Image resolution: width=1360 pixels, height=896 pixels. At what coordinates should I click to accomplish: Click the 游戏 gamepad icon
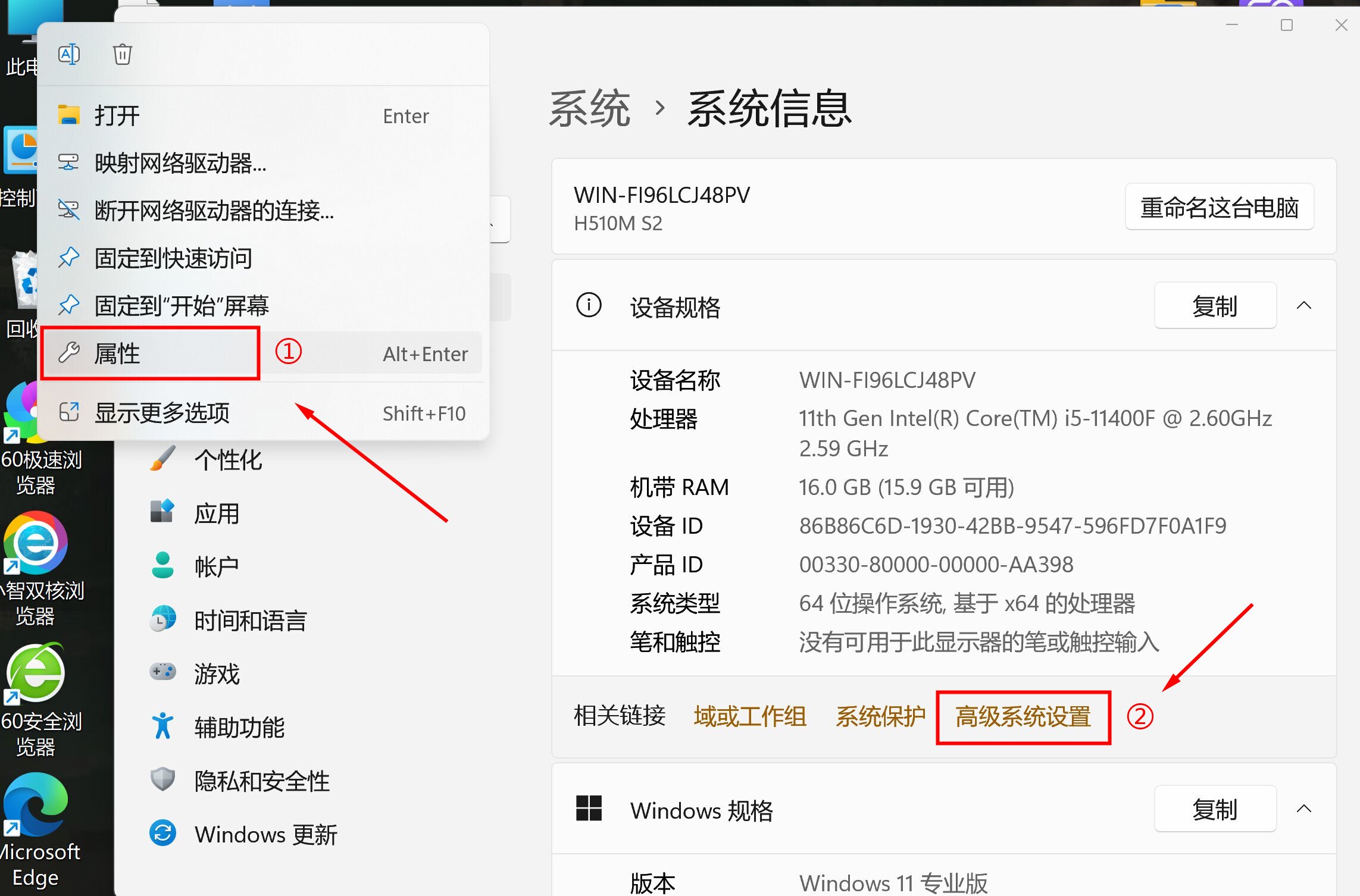coord(162,672)
